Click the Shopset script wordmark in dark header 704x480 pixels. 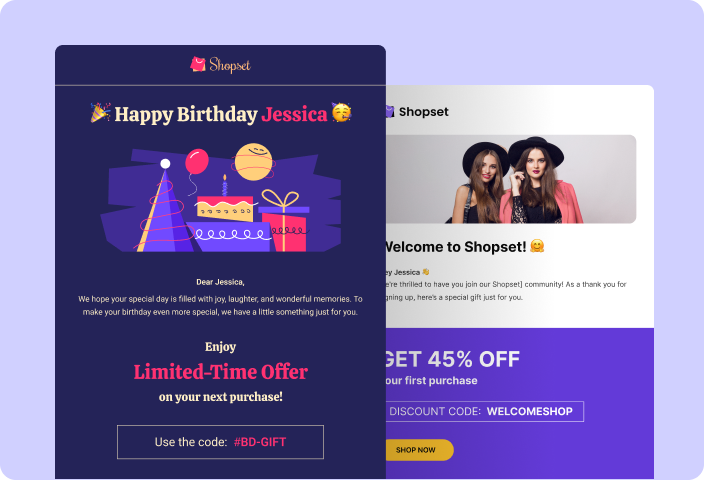tap(230, 65)
